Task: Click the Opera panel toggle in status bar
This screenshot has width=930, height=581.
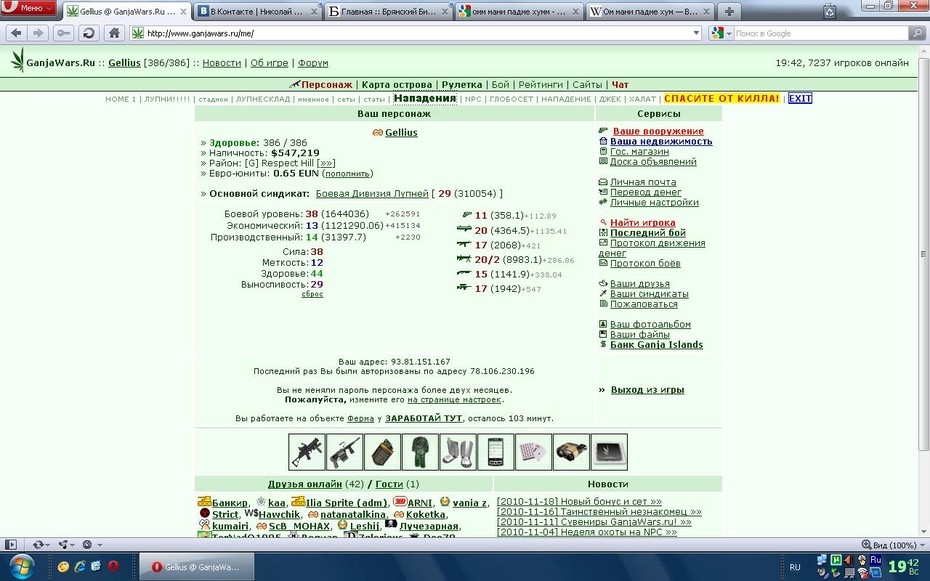Action: tap(11, 544)
